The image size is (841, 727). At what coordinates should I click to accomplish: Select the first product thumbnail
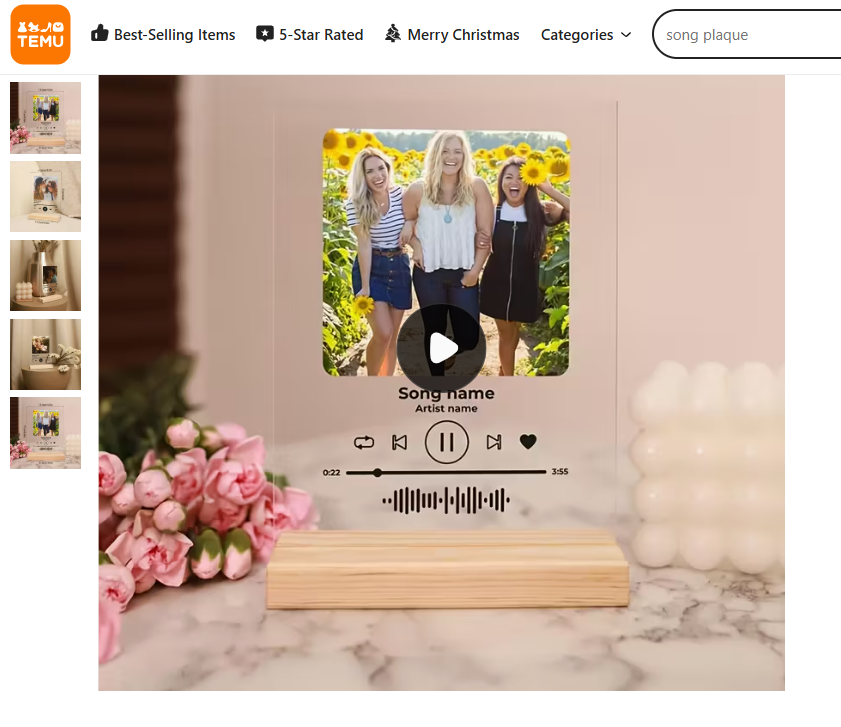[46, 118]
